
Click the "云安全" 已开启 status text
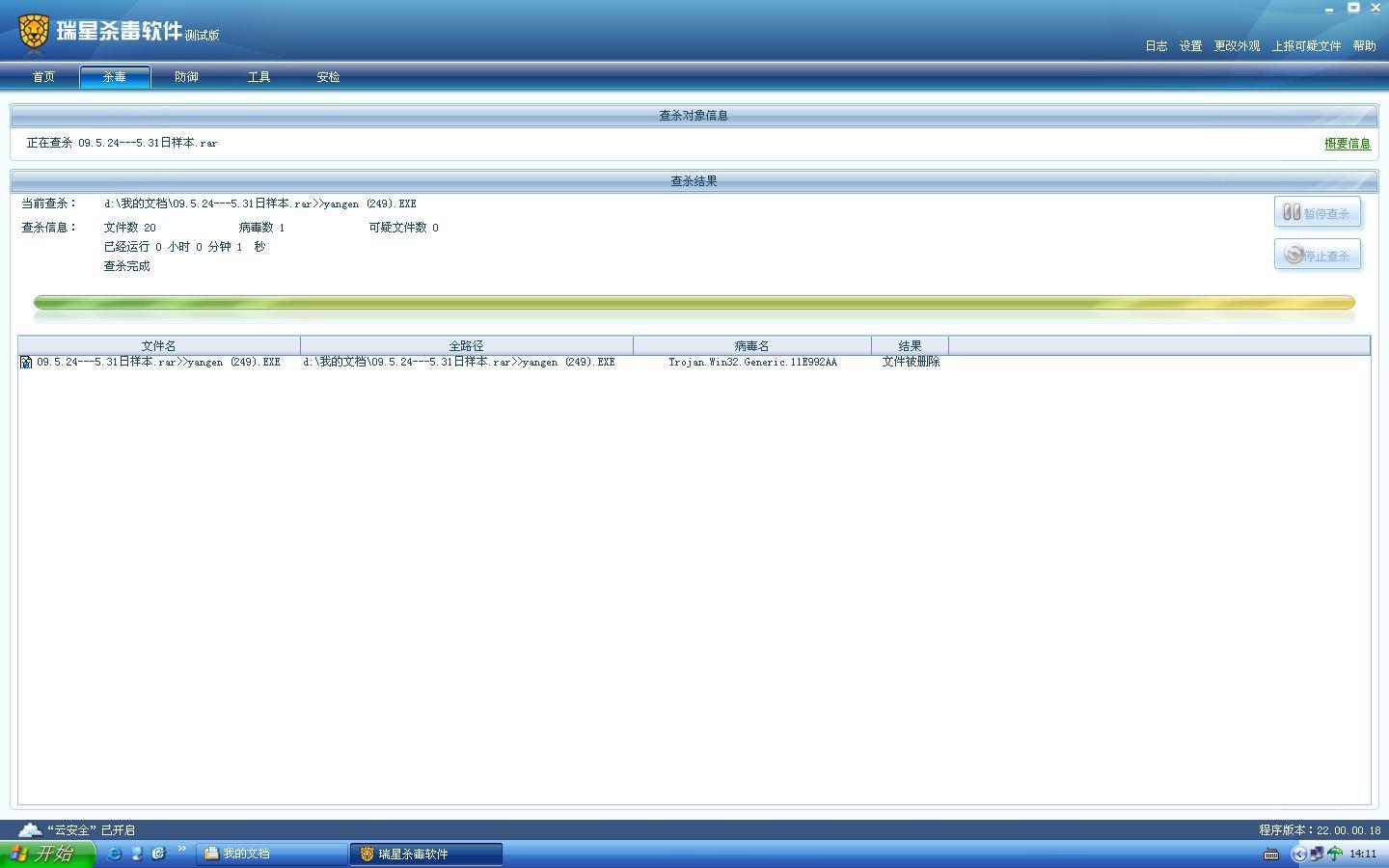point(91,829)
